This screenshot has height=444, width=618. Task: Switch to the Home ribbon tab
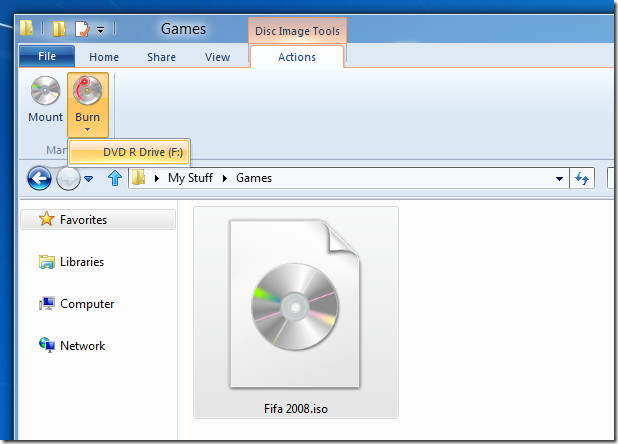pos(104,57)
